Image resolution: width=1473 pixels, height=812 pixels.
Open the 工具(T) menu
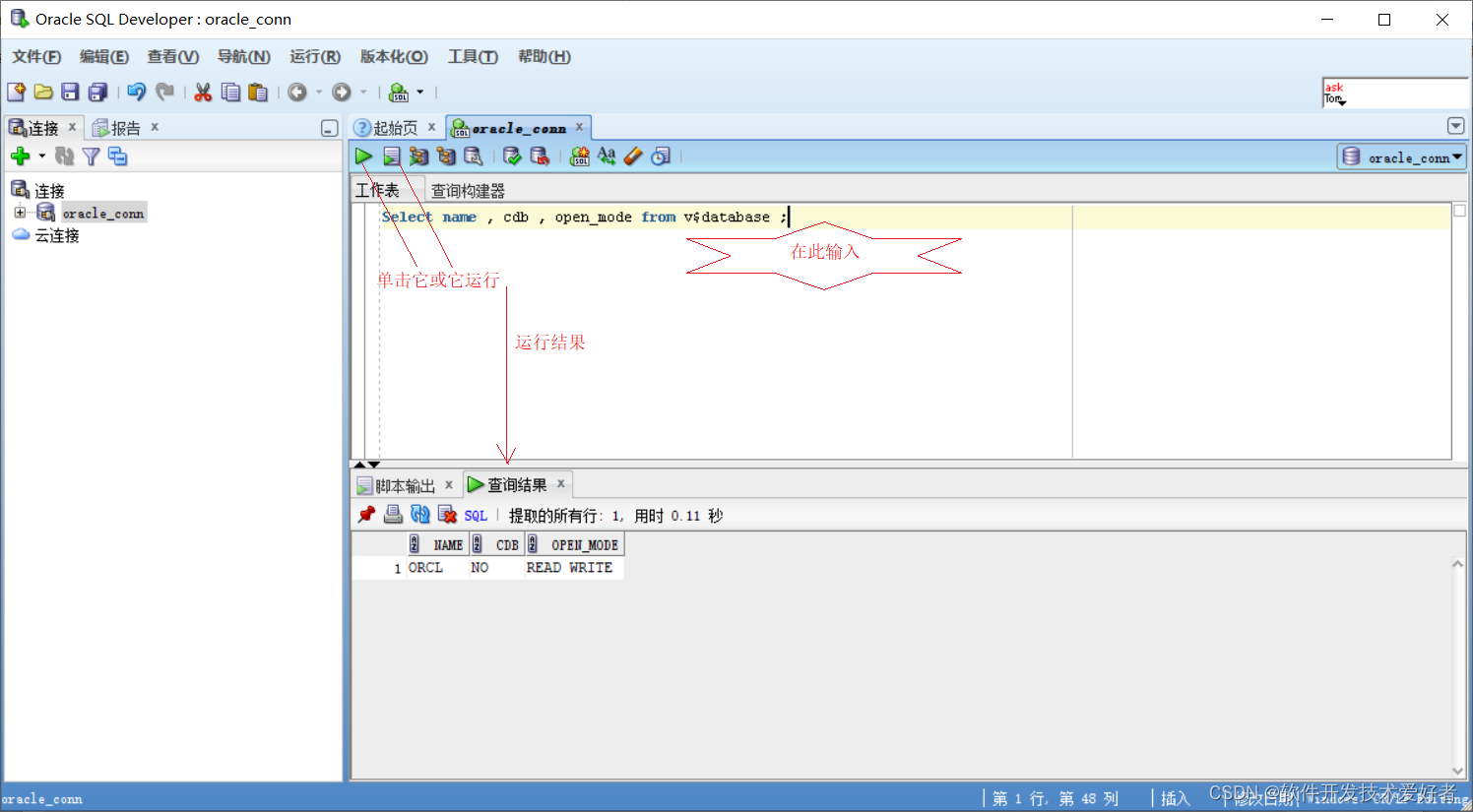[x=473, y=57]
